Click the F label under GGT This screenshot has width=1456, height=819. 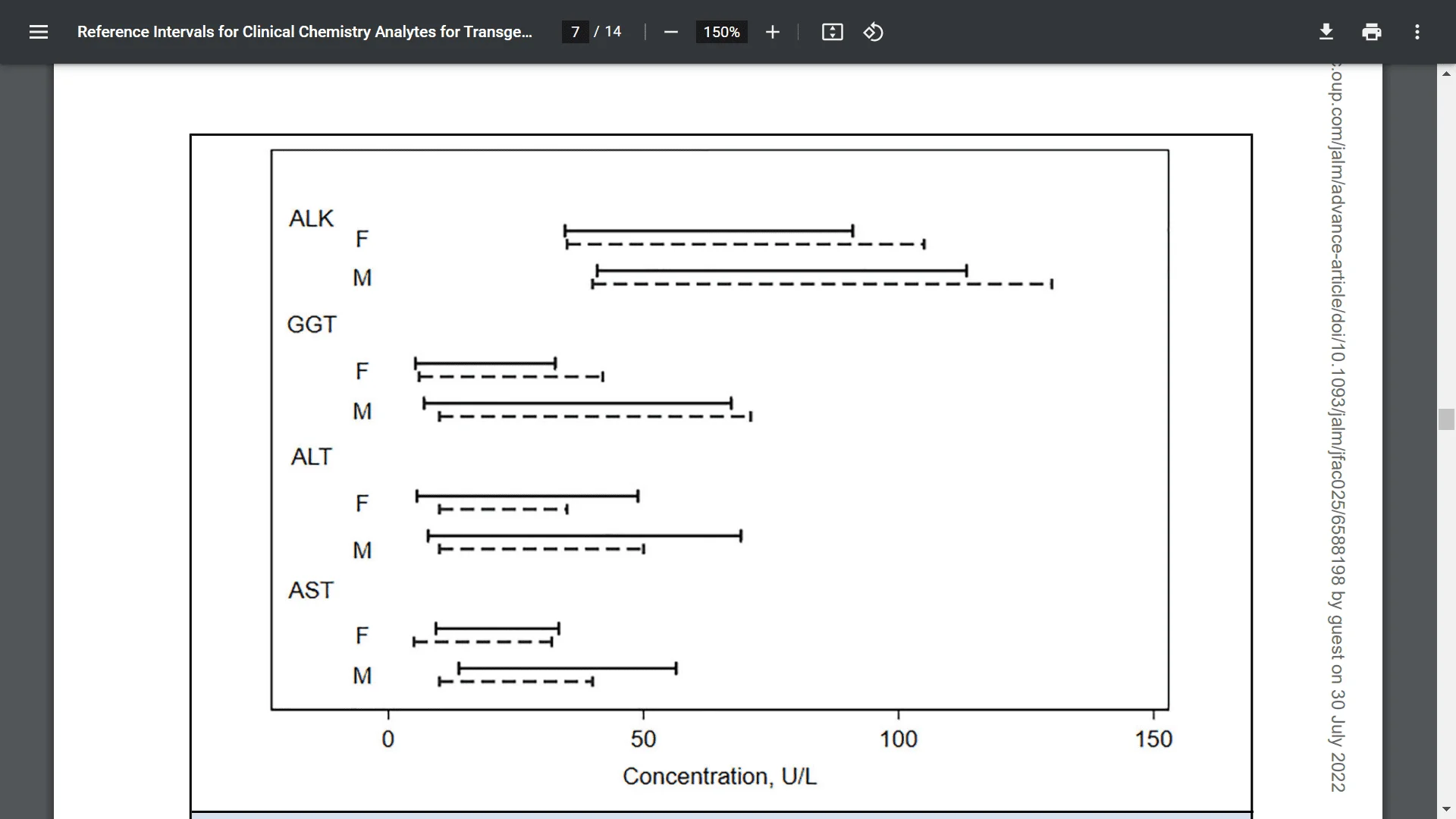tap(362, 371)
